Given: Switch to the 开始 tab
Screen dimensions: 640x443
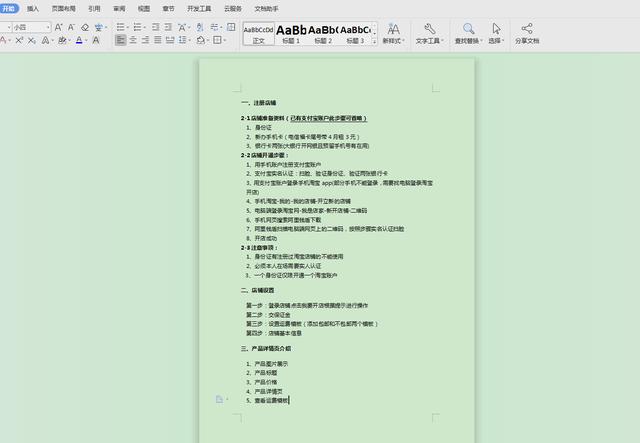Looking at the screenshot, I should 9,9.
